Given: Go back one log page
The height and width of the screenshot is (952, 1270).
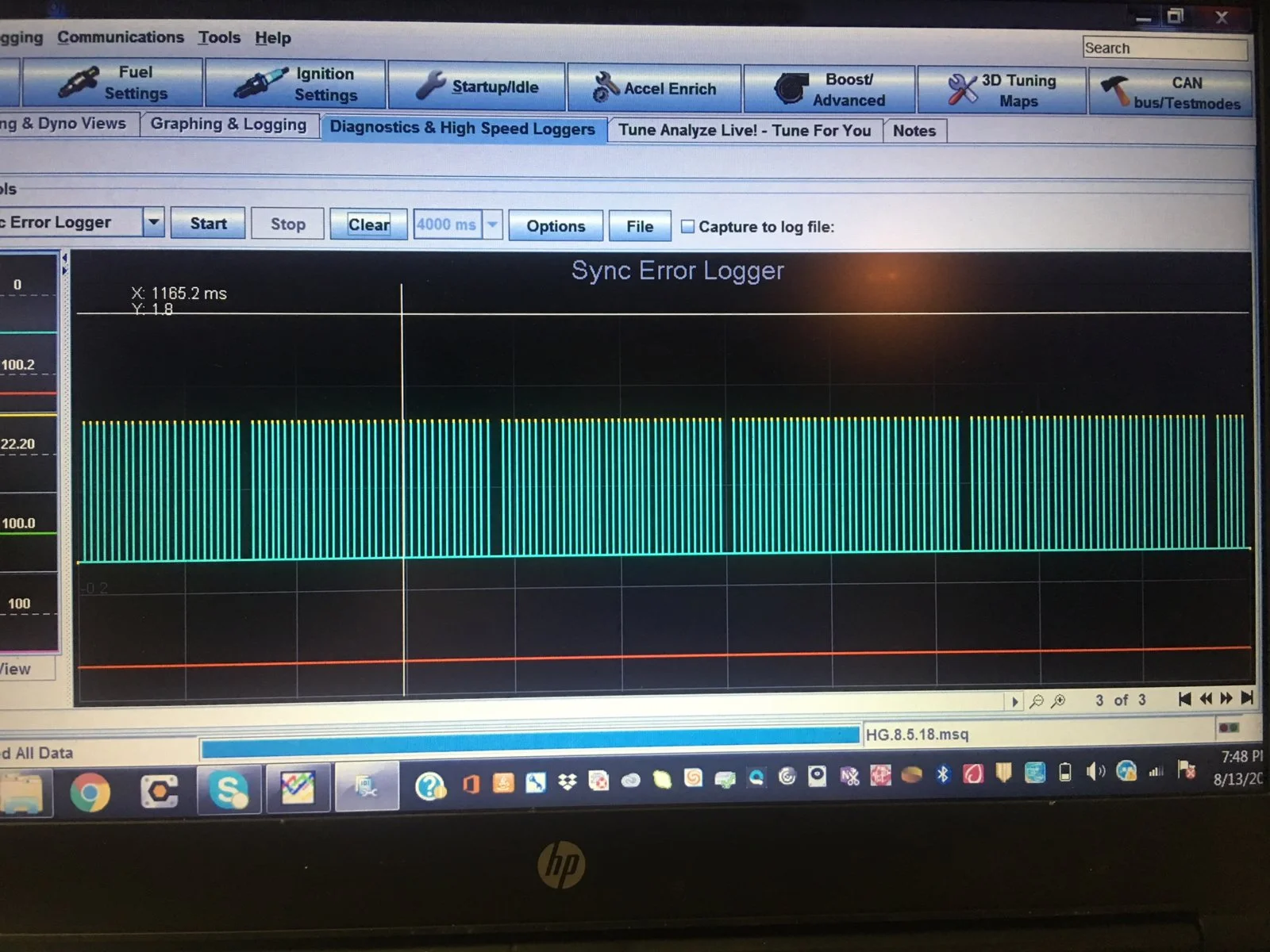Looking at the screenshot, I should point(1206,699).
